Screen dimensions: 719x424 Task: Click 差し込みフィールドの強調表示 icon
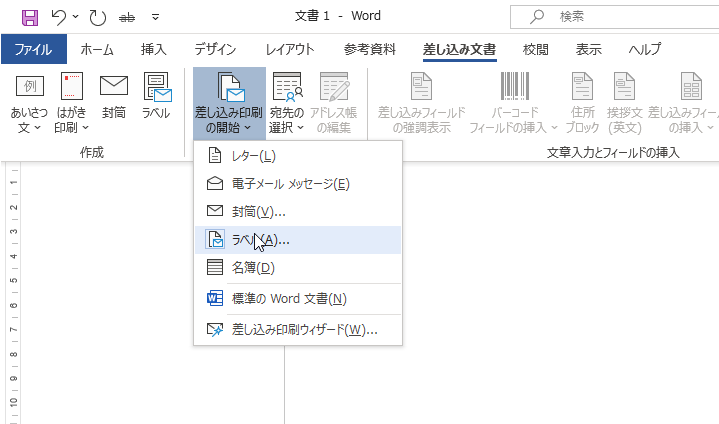click(421, 104)
